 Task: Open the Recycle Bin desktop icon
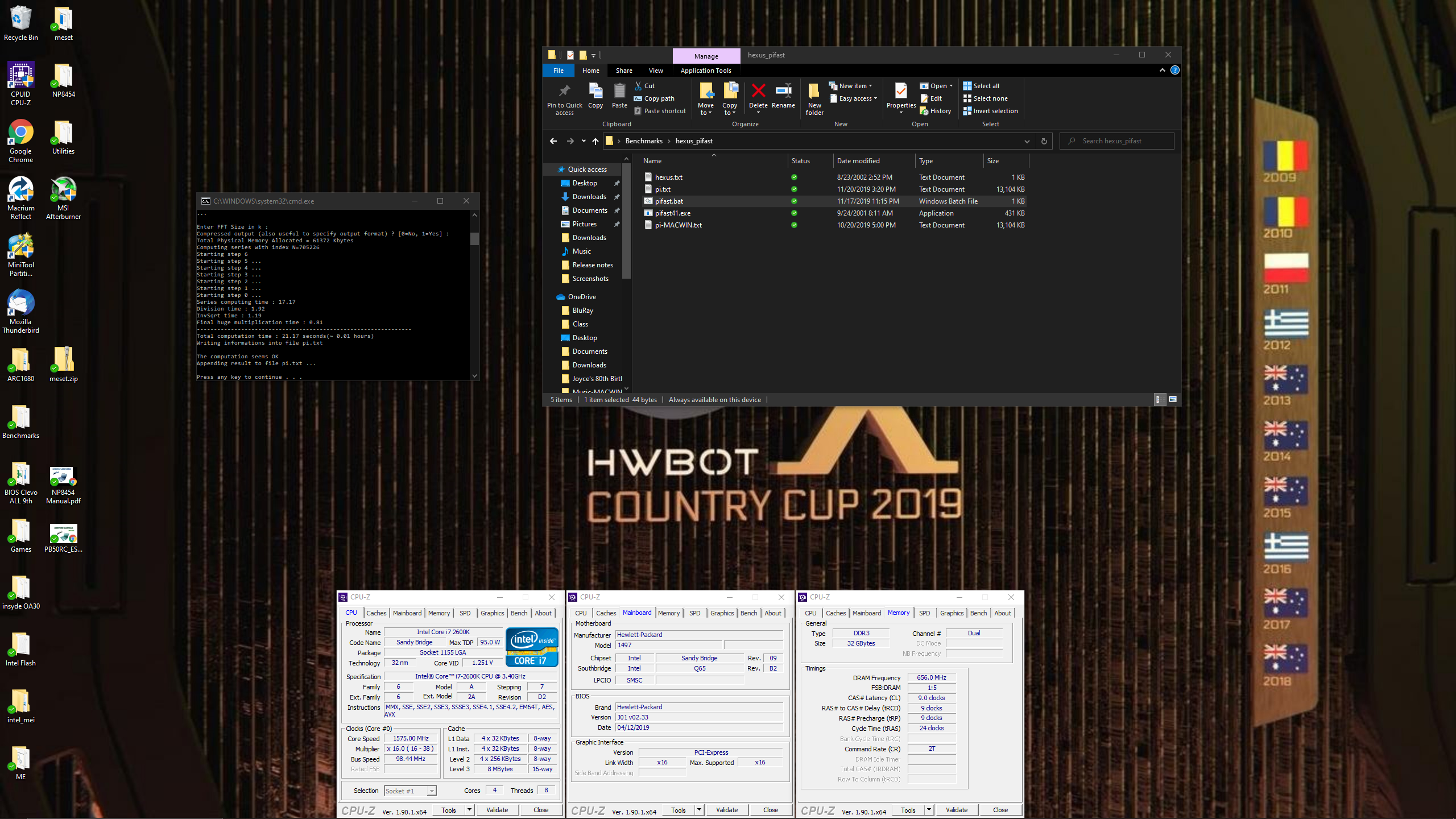(21, 23)
